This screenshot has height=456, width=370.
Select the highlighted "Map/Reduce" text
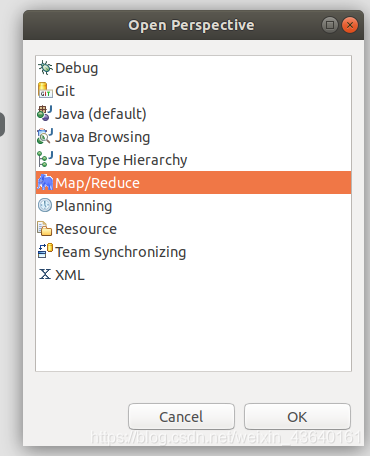pyautogui.click(x=97, y=183)
